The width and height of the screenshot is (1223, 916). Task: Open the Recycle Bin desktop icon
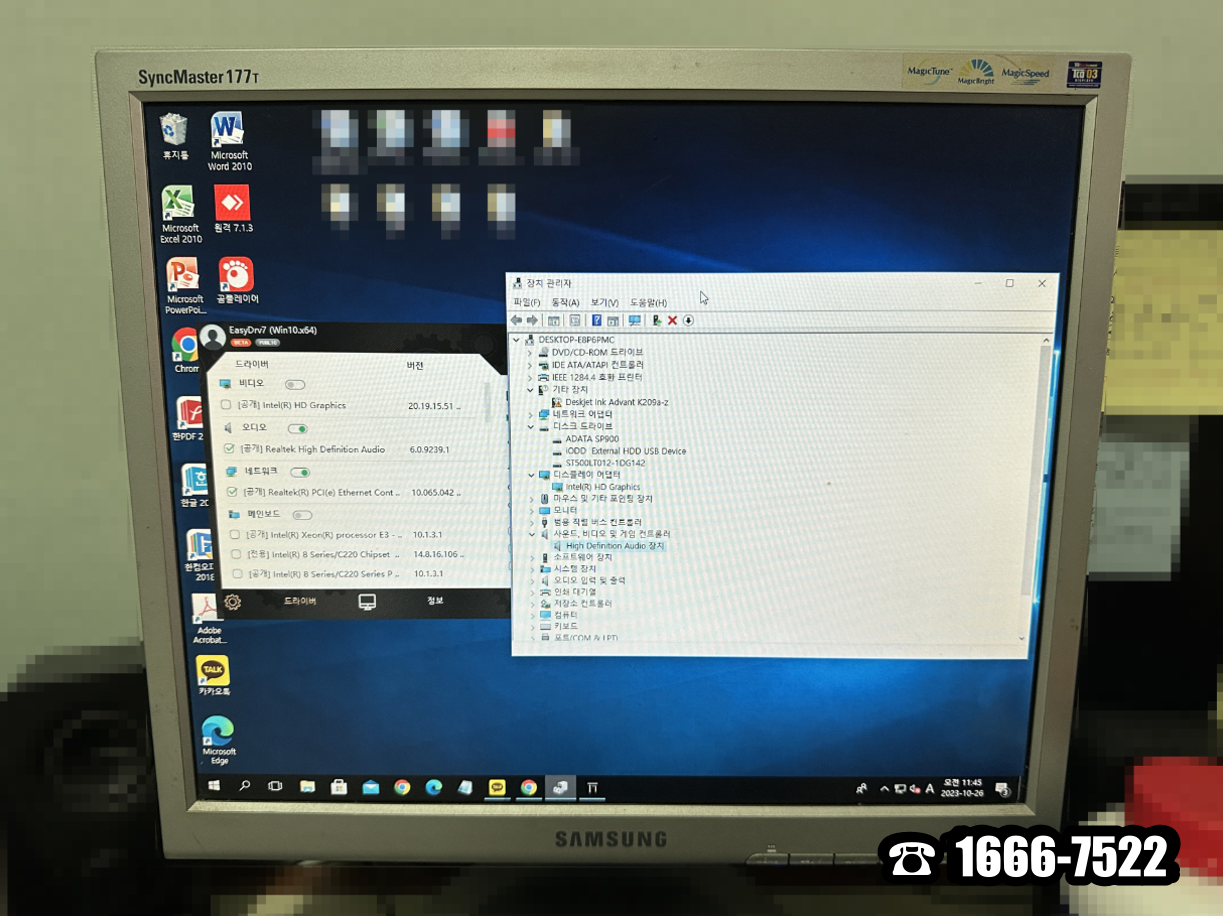tap(175, 136)
